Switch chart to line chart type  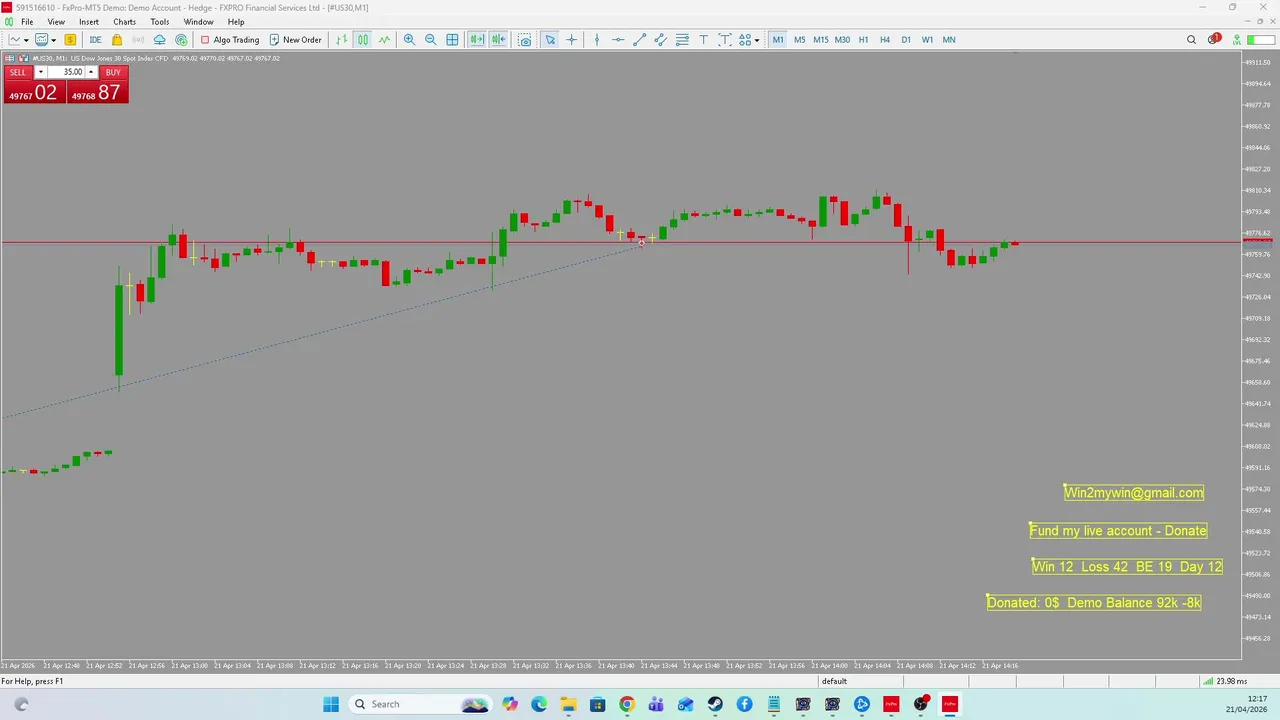point(384,40)
